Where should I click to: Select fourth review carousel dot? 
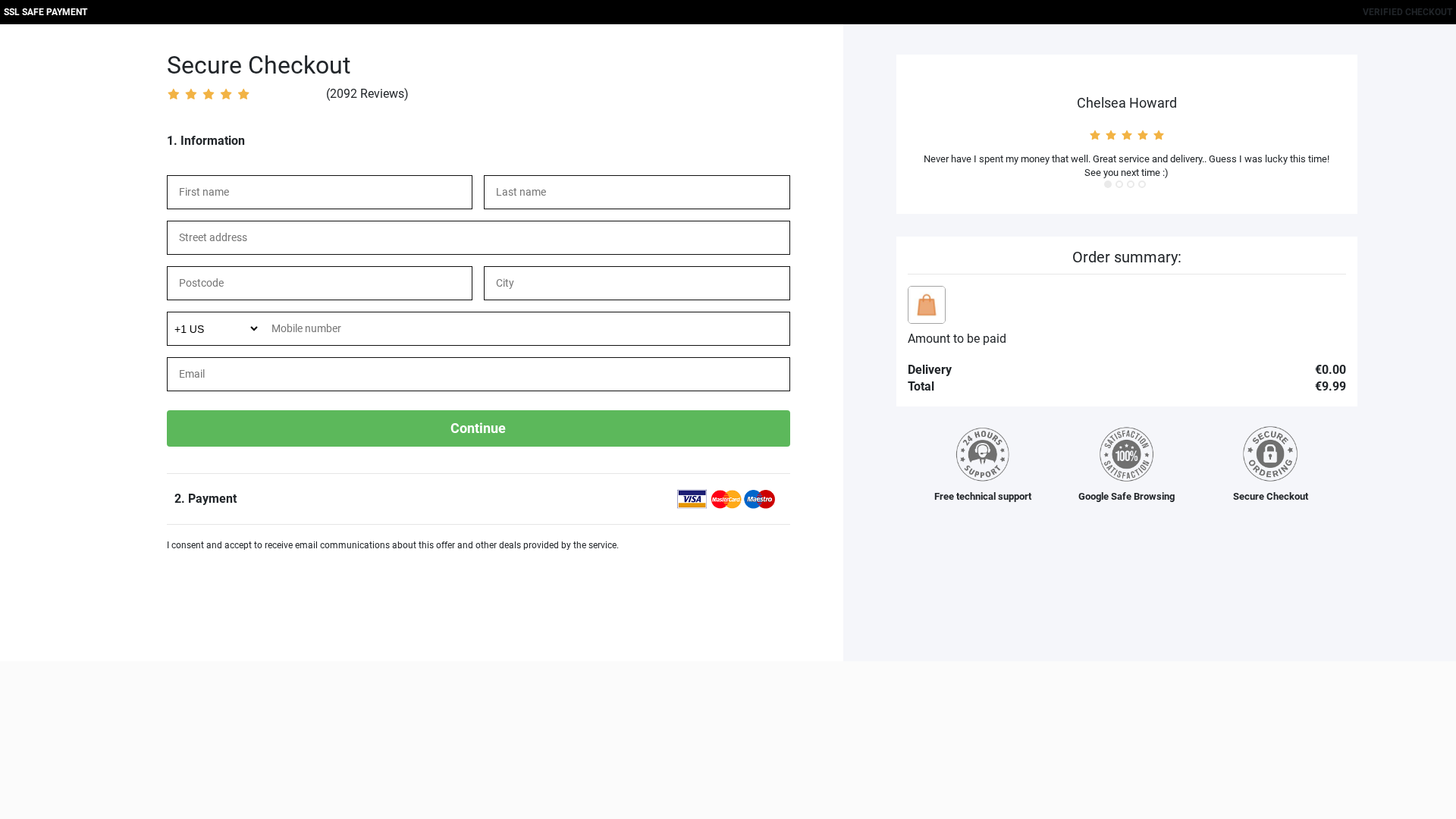[x=1142, y=184]
